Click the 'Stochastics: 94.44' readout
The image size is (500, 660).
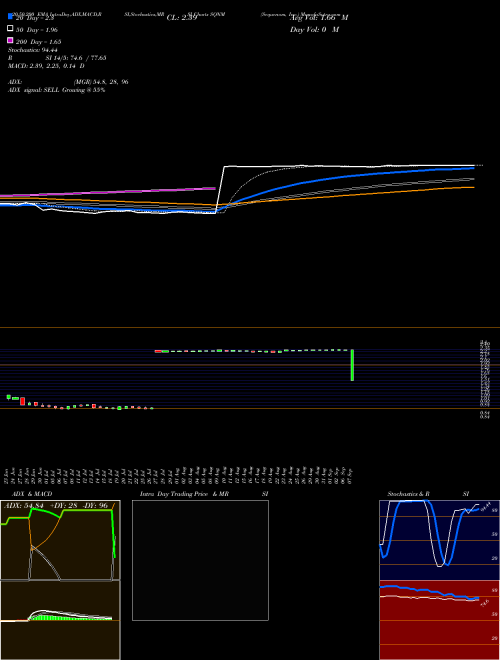click(33, 50)
